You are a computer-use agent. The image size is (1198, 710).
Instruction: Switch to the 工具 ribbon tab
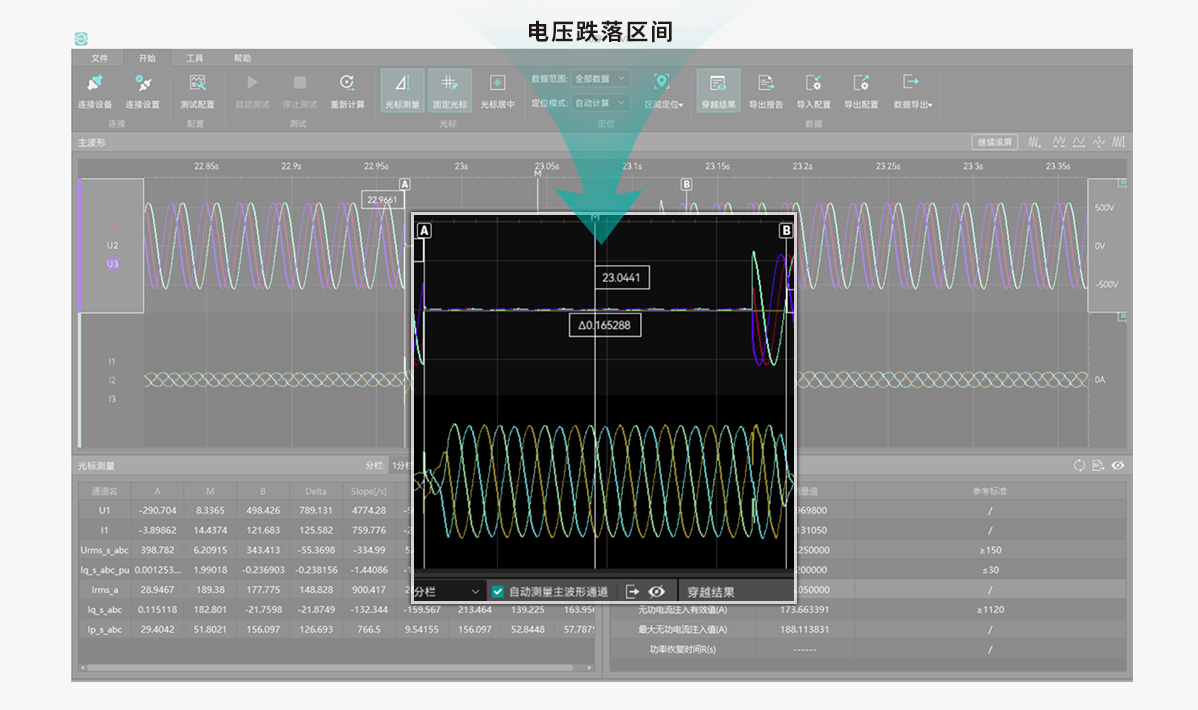click(x=195, y=58)
